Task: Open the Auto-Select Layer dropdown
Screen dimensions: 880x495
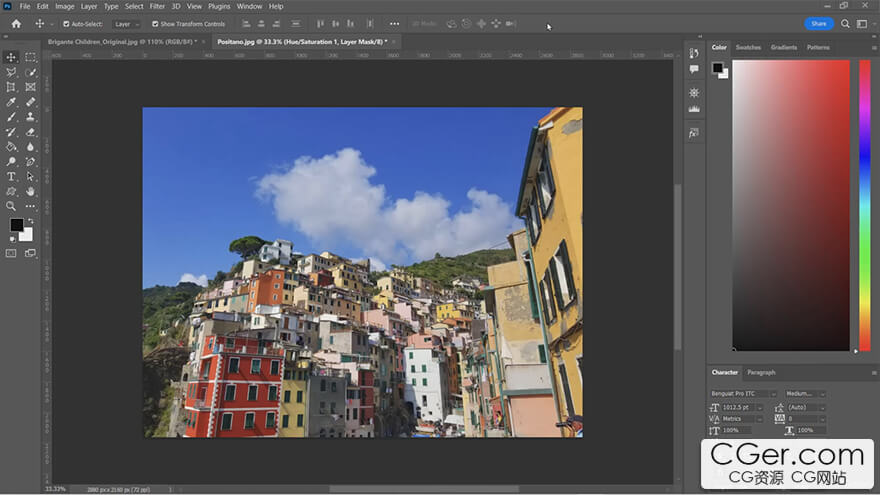Action: tap(126, 24)
